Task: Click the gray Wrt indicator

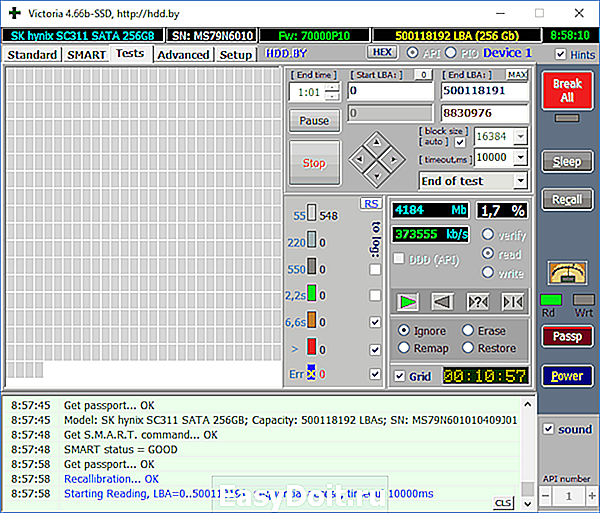Action: click(584, 300)
